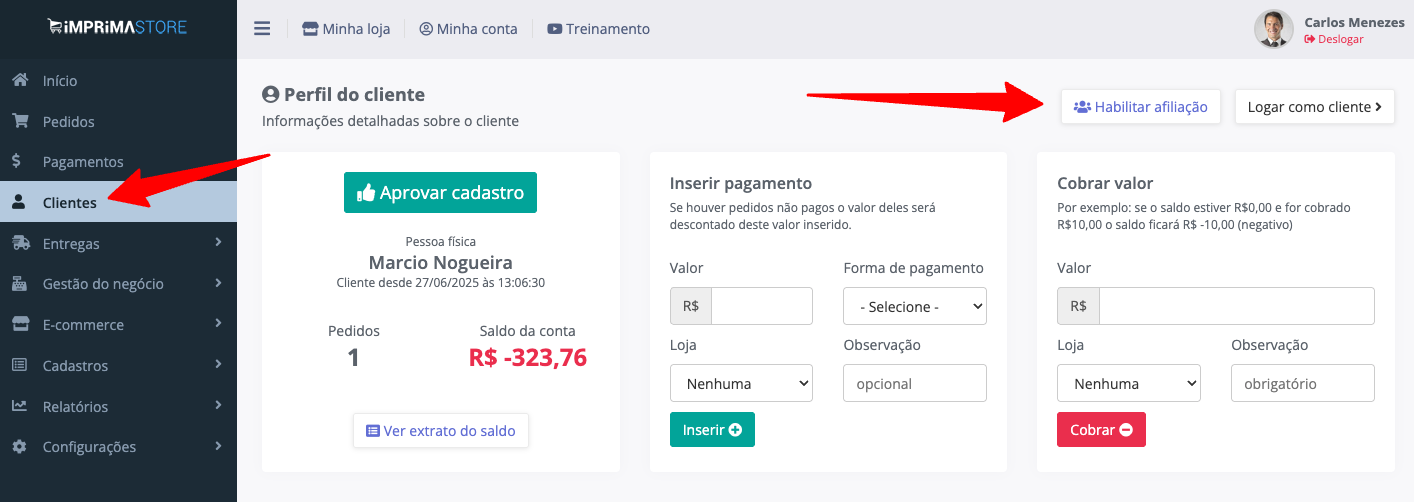
Task: Click the Início home icon
Action: pyautogui.click(x=19, y=80)
